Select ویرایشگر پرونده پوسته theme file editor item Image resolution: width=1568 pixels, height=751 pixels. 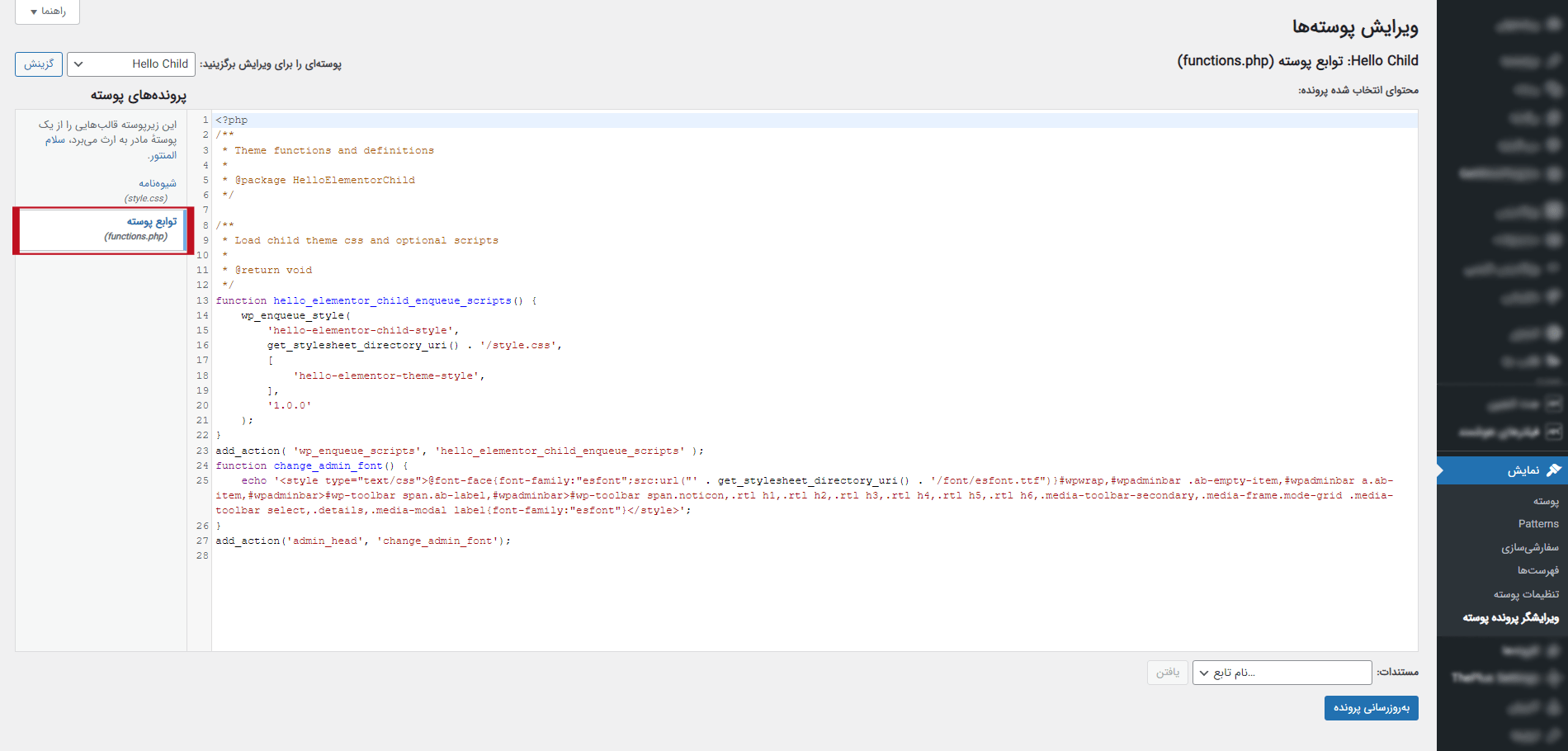click(1510, 617)
